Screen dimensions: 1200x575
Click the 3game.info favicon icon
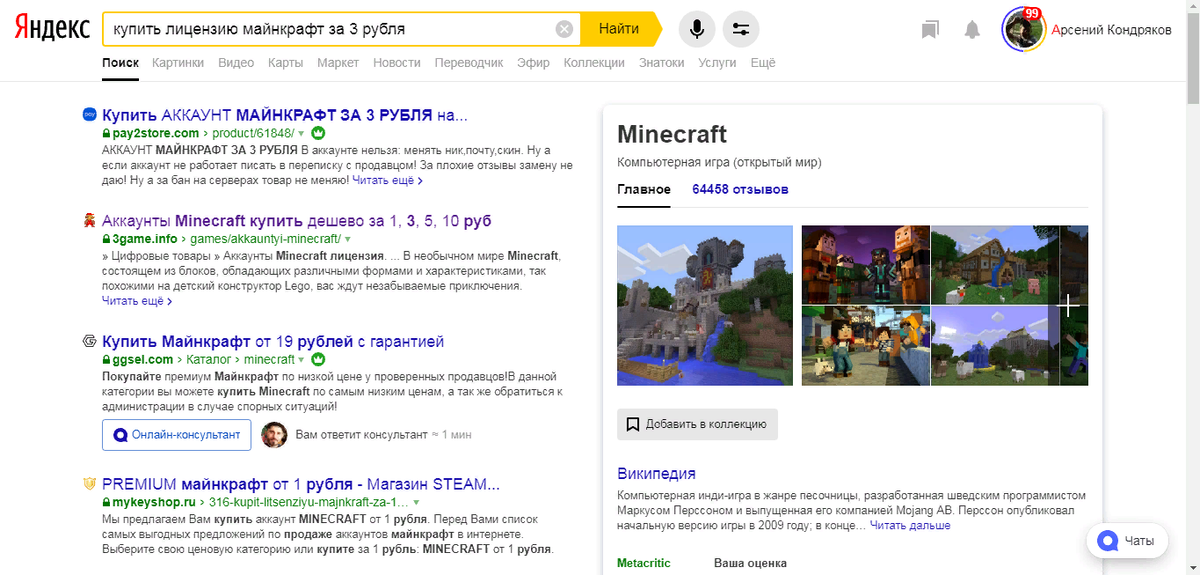pos(89,220)
